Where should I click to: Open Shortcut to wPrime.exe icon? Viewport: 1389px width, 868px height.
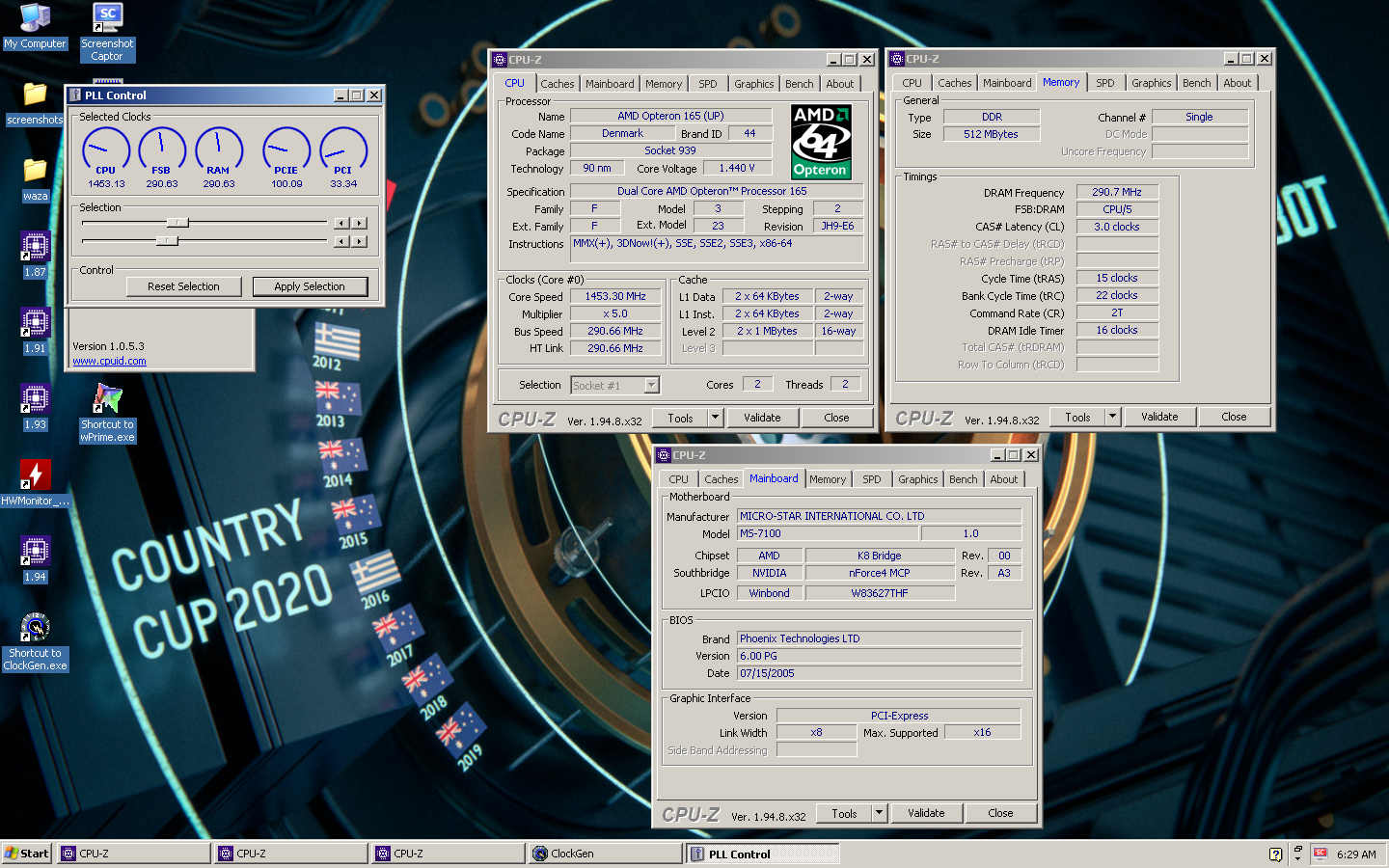tap(107, 414)
